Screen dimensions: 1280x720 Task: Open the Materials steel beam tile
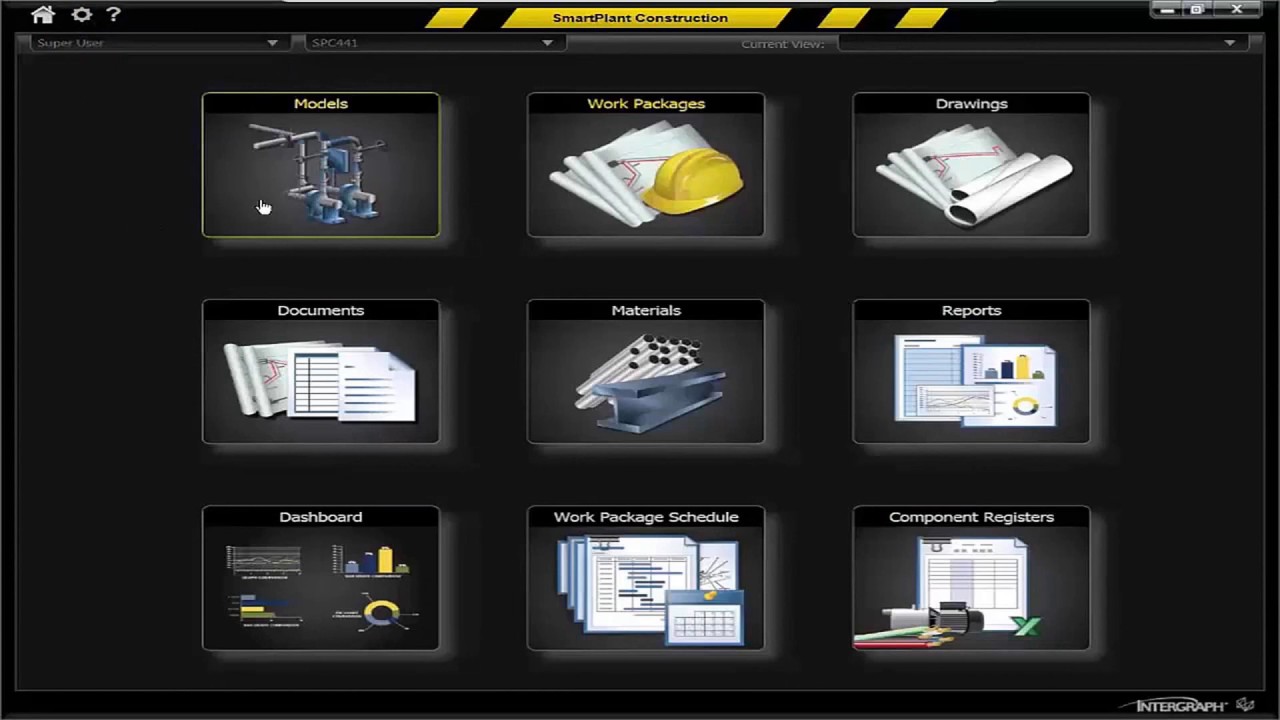(645, 371)
